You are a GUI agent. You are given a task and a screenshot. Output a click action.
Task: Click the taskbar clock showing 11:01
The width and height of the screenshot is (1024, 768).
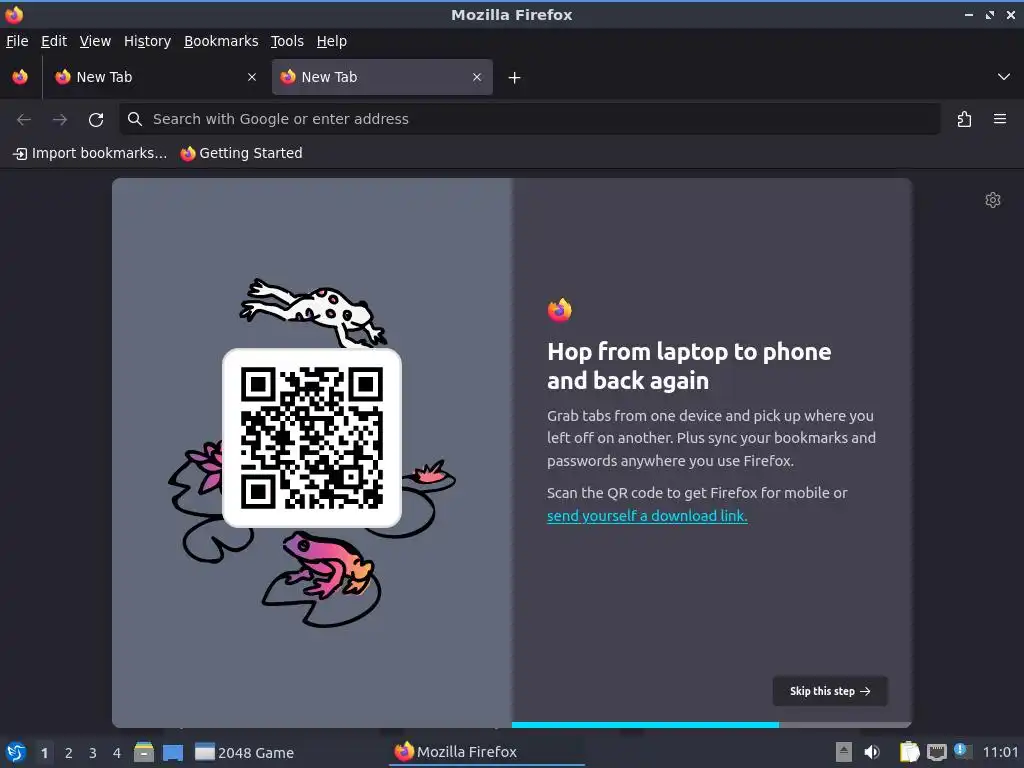click(1000, 752)
